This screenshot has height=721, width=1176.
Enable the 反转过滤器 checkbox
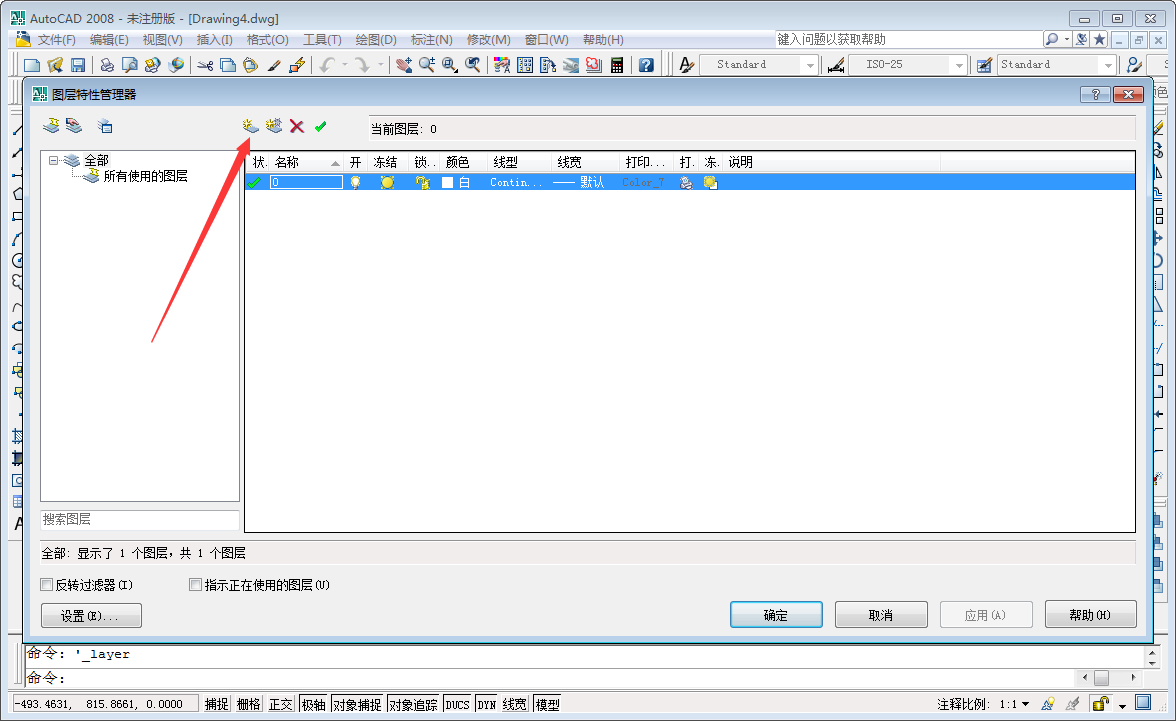pos(46,584)
